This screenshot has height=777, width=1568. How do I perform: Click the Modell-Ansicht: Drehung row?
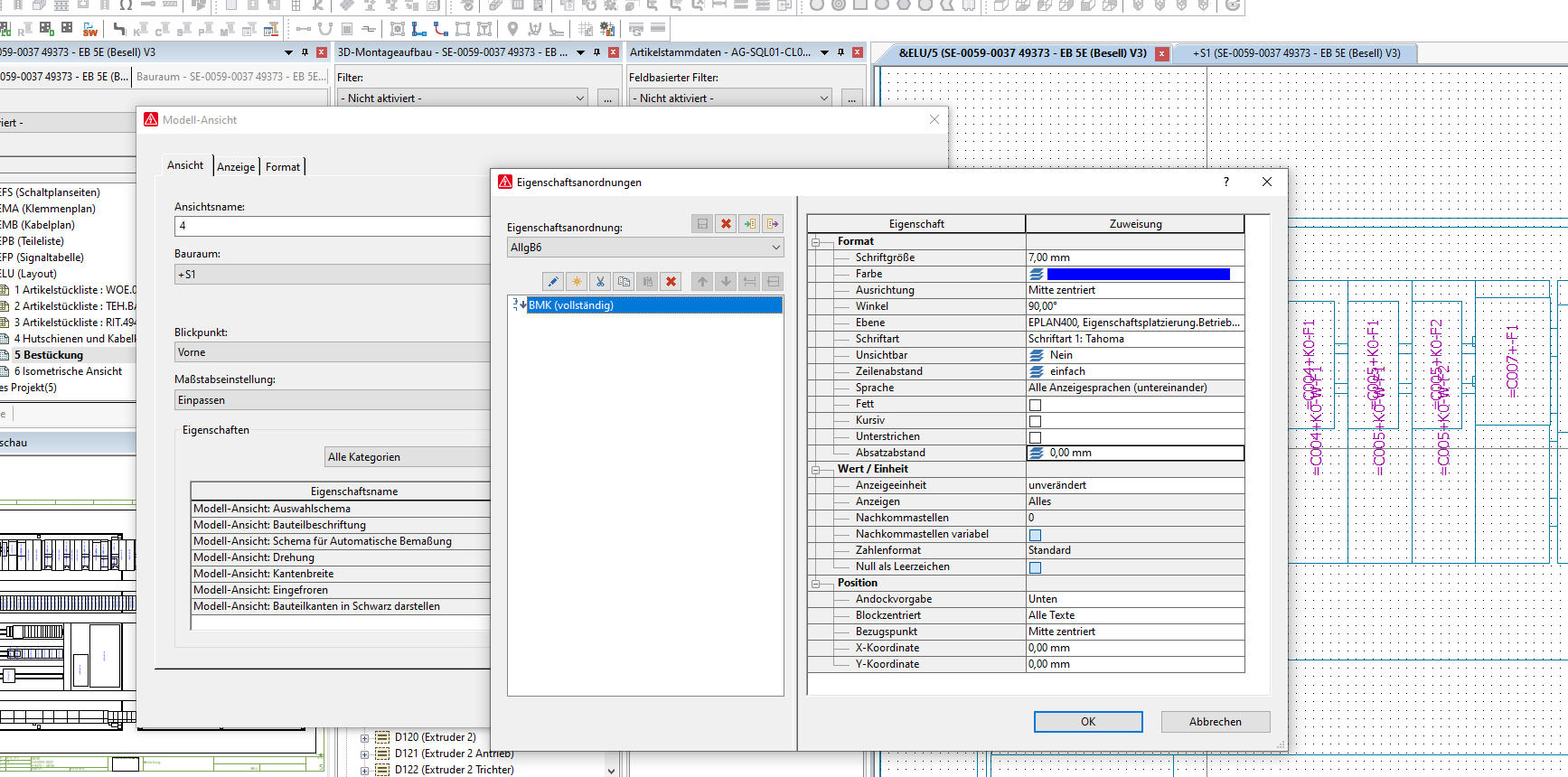[341, 557]
